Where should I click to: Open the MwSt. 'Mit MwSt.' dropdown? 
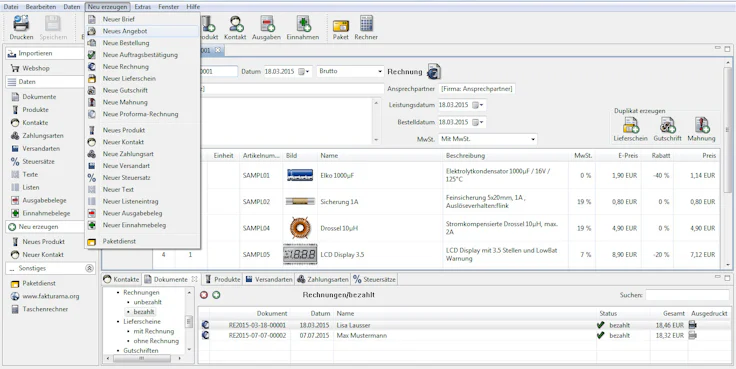[487, 139]
